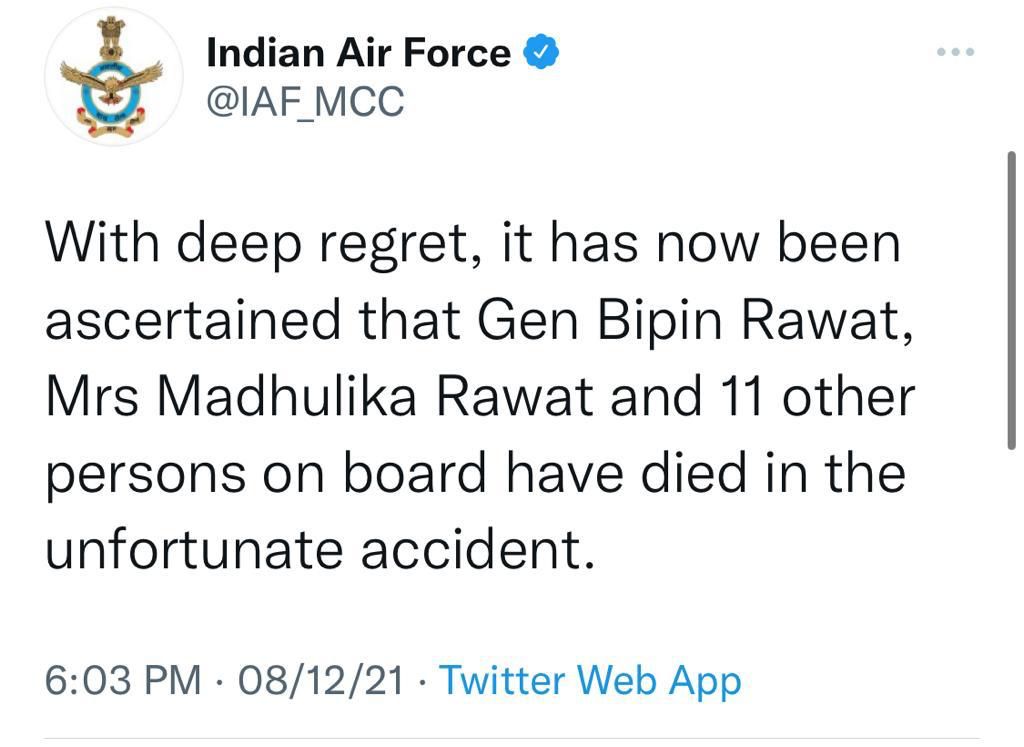Screen dimensions: 1024x747
Task: Open the Twitter Web App source link
Action: click(590, 682)
